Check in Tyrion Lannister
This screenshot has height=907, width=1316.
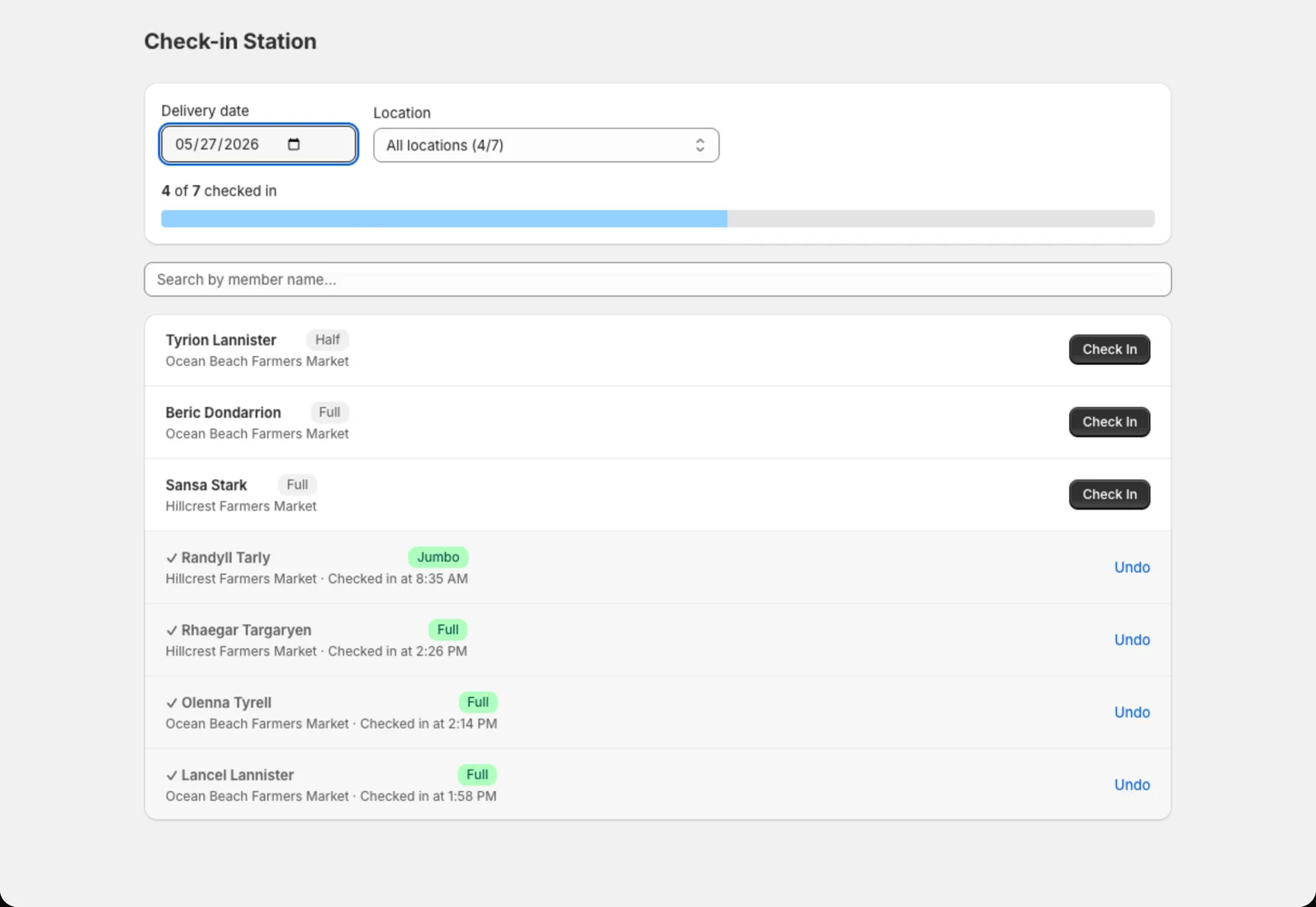[1110, 349]
